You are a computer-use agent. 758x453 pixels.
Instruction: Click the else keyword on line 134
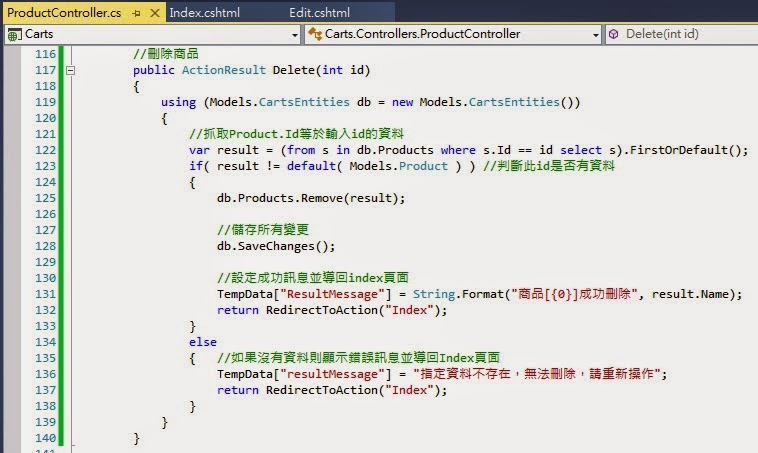[203, 342]
